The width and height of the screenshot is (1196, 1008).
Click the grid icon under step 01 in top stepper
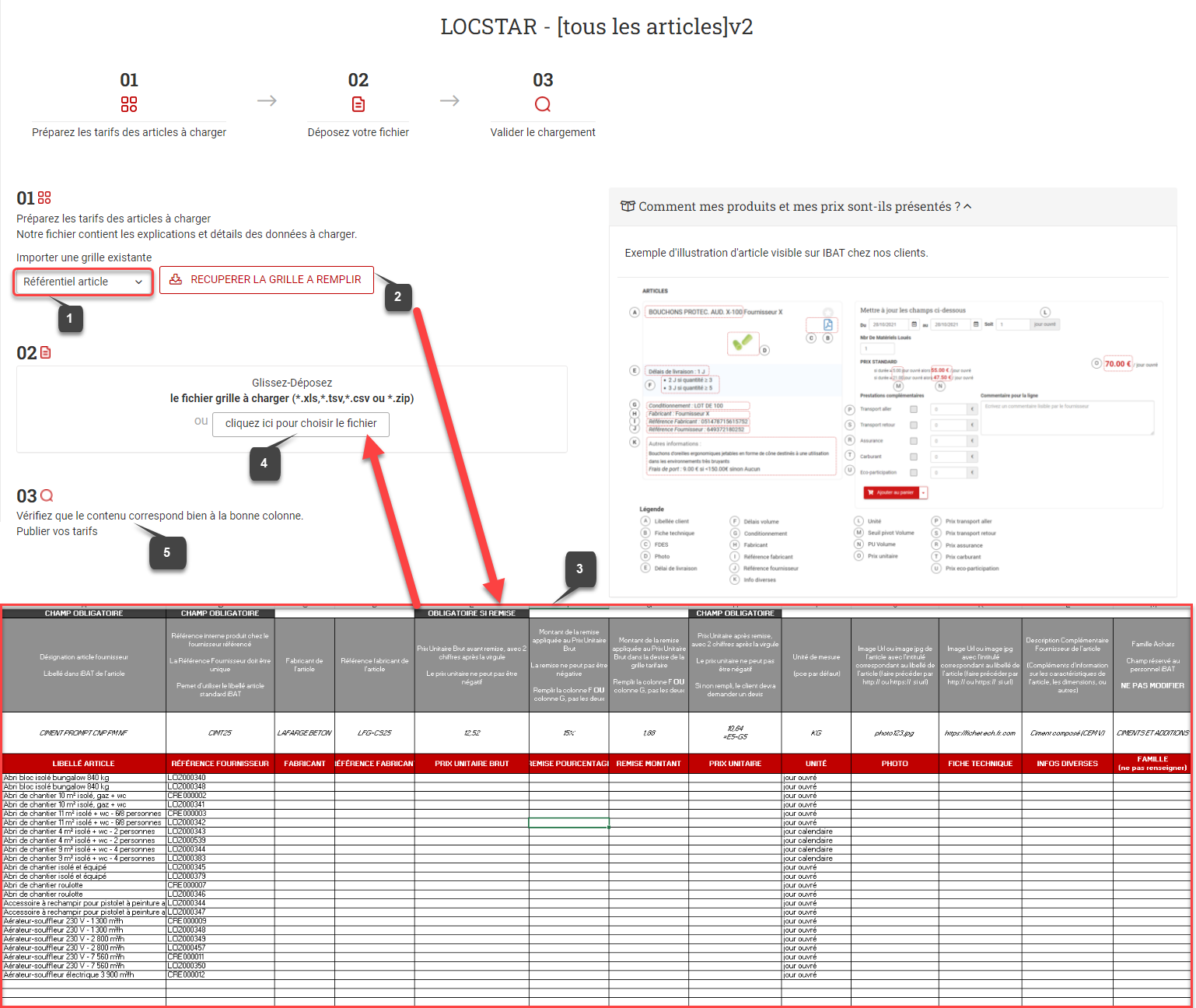(x=129, y=104)
